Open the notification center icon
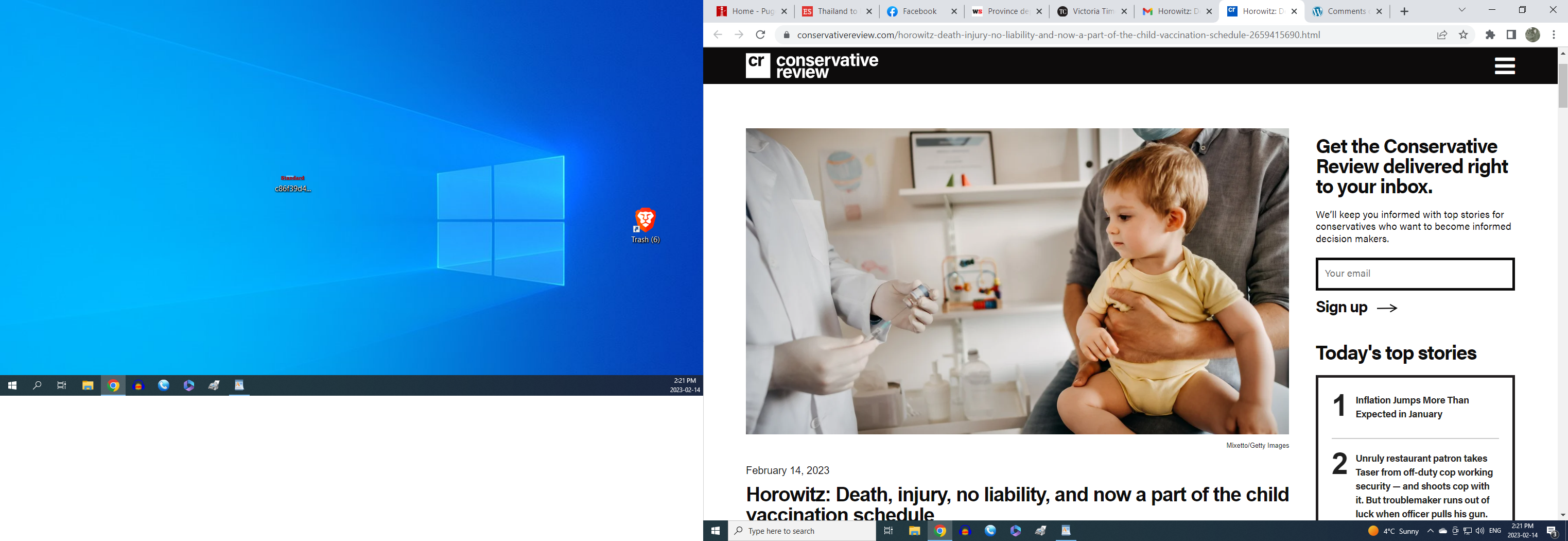This screenshot has height=541, width=1568. coord(1552,531)
